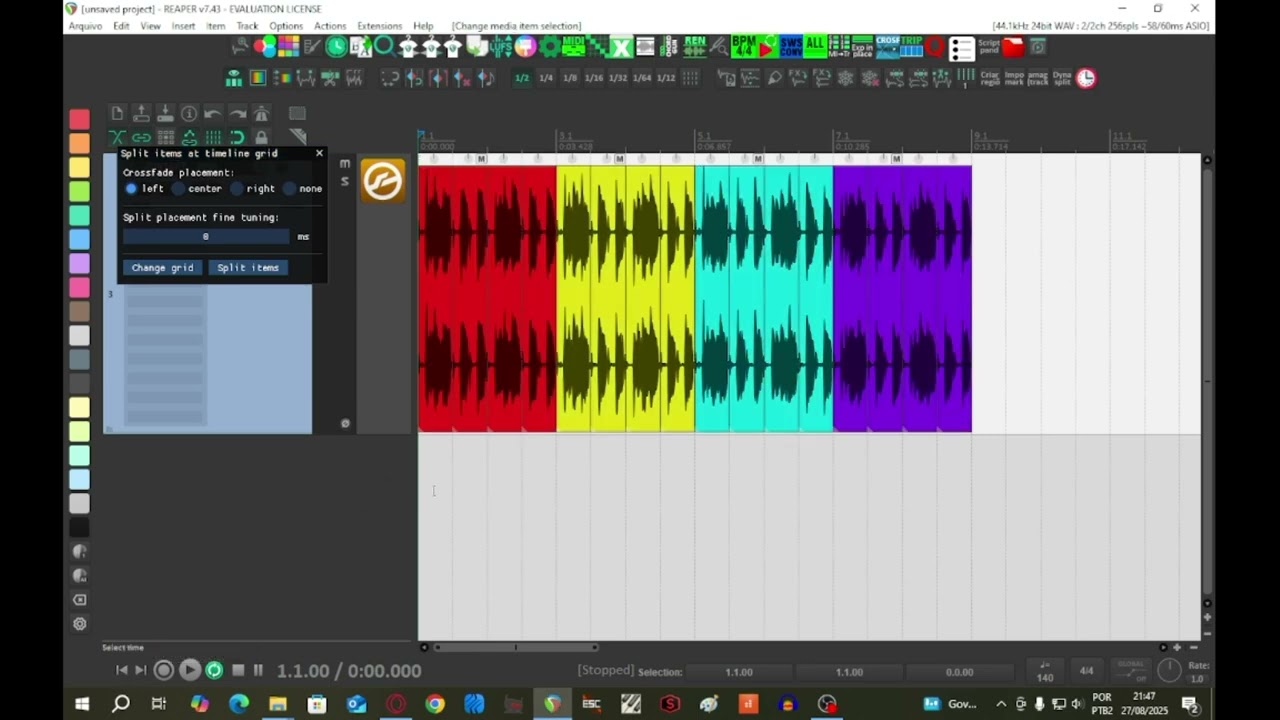The height and width of the screenshot is (720, 1280).
Task: Open the Actions menu
Action: coord(330,26)
